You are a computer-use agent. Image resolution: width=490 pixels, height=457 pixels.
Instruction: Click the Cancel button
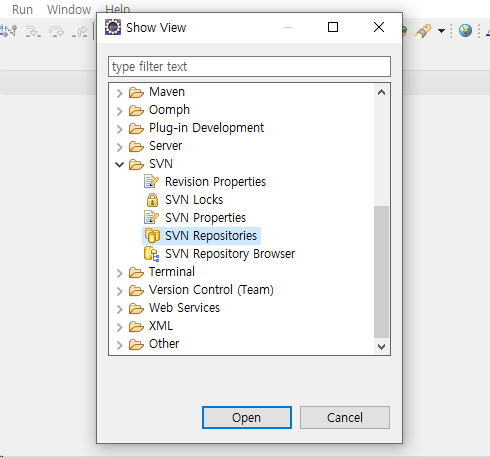(345, 417)
